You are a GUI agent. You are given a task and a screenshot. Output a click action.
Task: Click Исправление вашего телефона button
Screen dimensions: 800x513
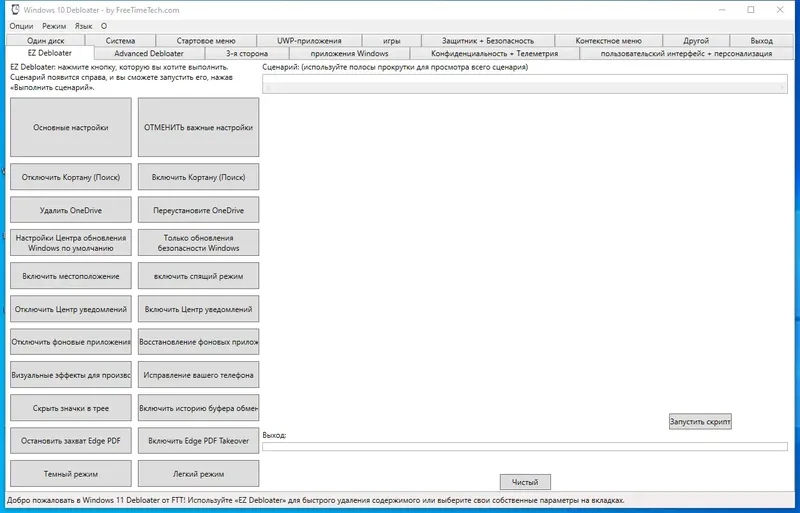click(x=198, y=375)
